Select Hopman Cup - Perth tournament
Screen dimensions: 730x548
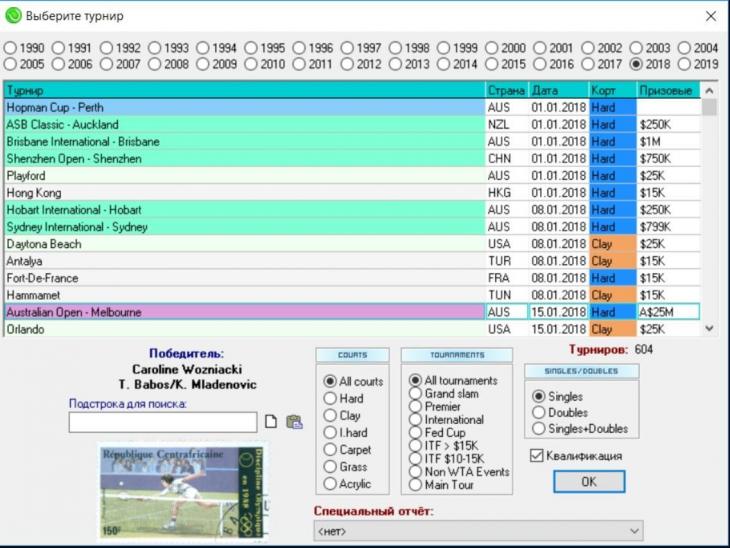(x=243, y=107)
